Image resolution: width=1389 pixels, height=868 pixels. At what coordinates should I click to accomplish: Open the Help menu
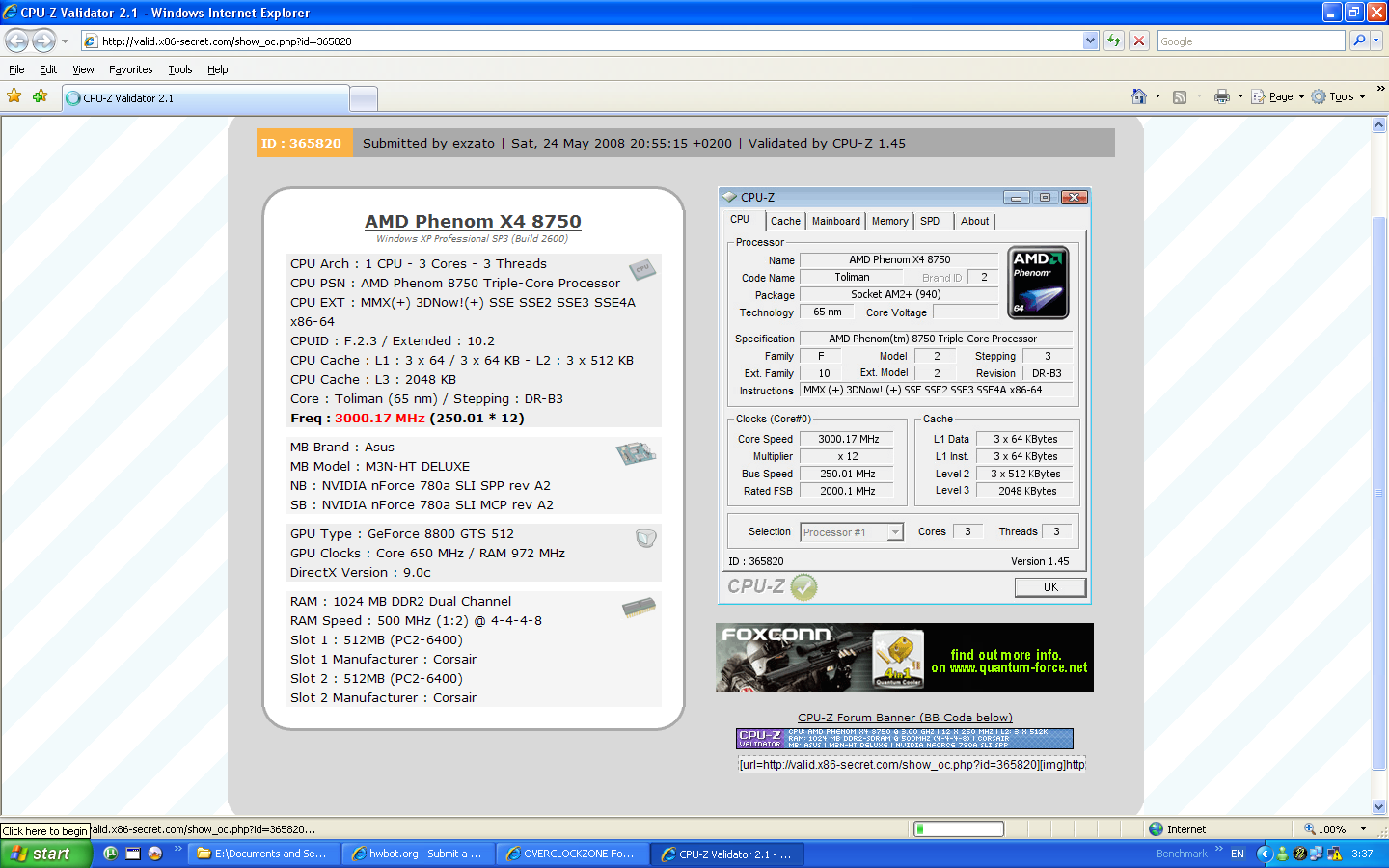tap(218, 69)
